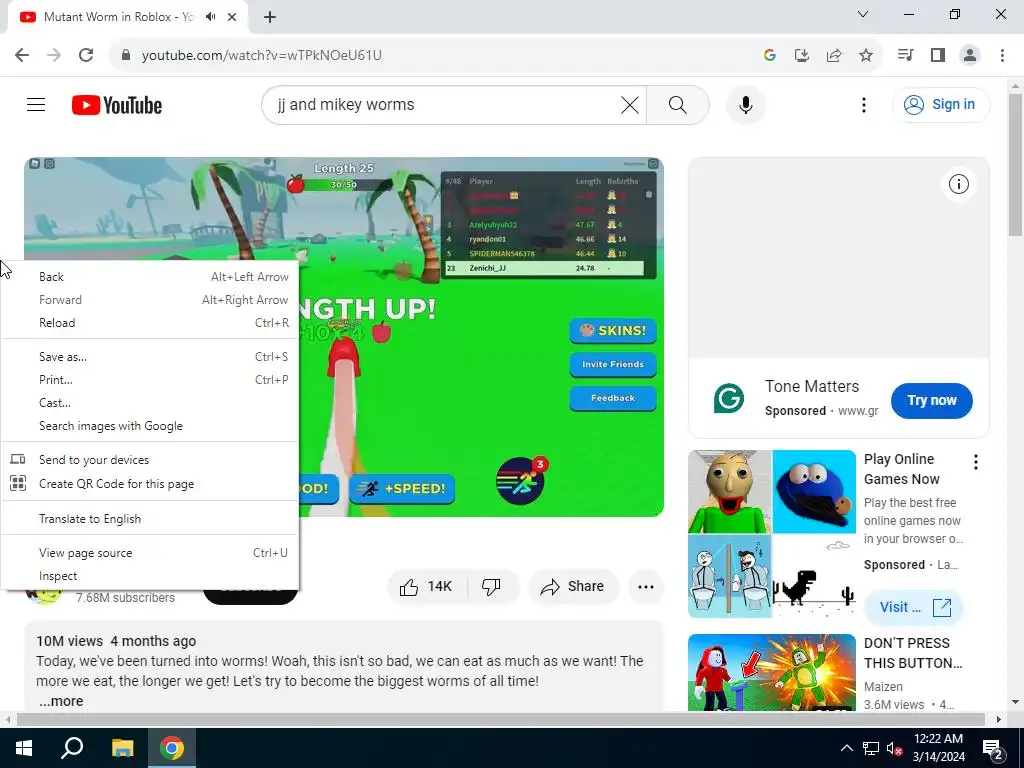
Task: Open Windows Start menu
Action: click(x=24, y=748)
